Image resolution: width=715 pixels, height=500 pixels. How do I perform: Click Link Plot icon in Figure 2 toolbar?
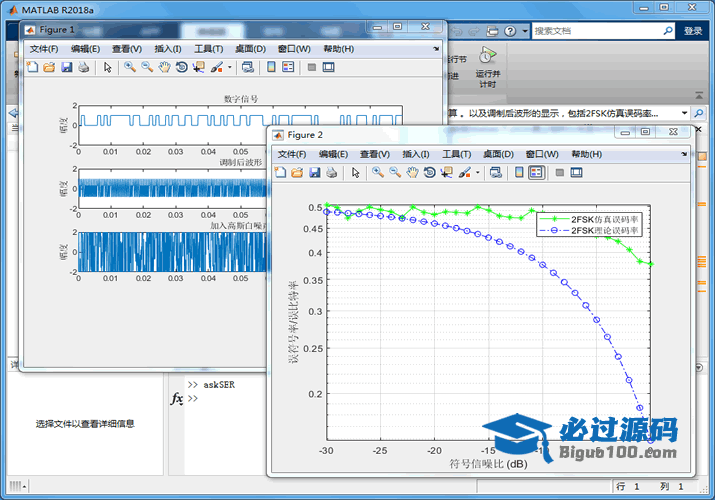click(496, 173)
